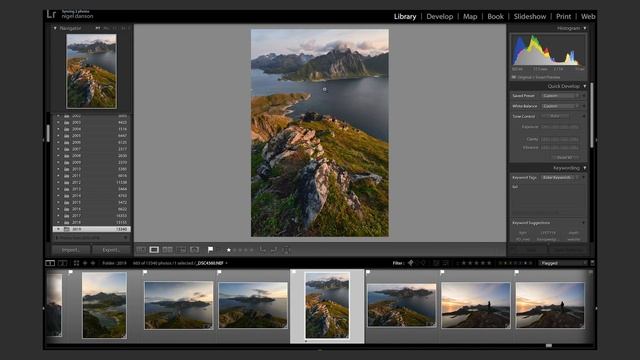640x360 pixels.
Task: Click the left folders panel scrollbar
Action: (48, 133)
